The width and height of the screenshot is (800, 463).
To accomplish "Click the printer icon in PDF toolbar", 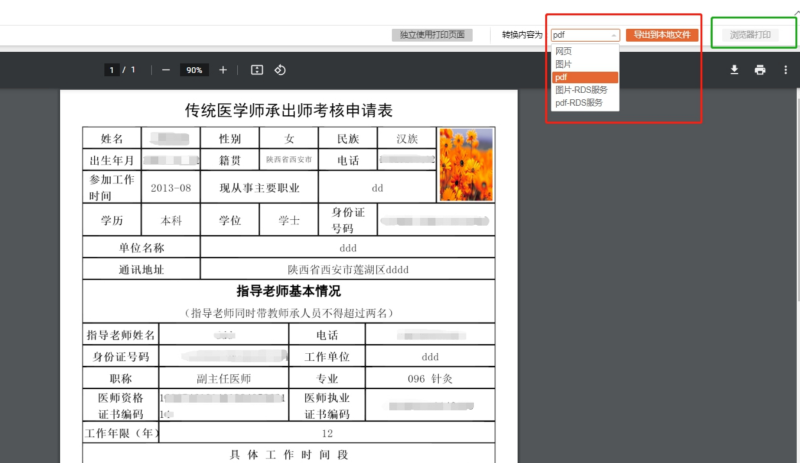I will pos(760,70).
